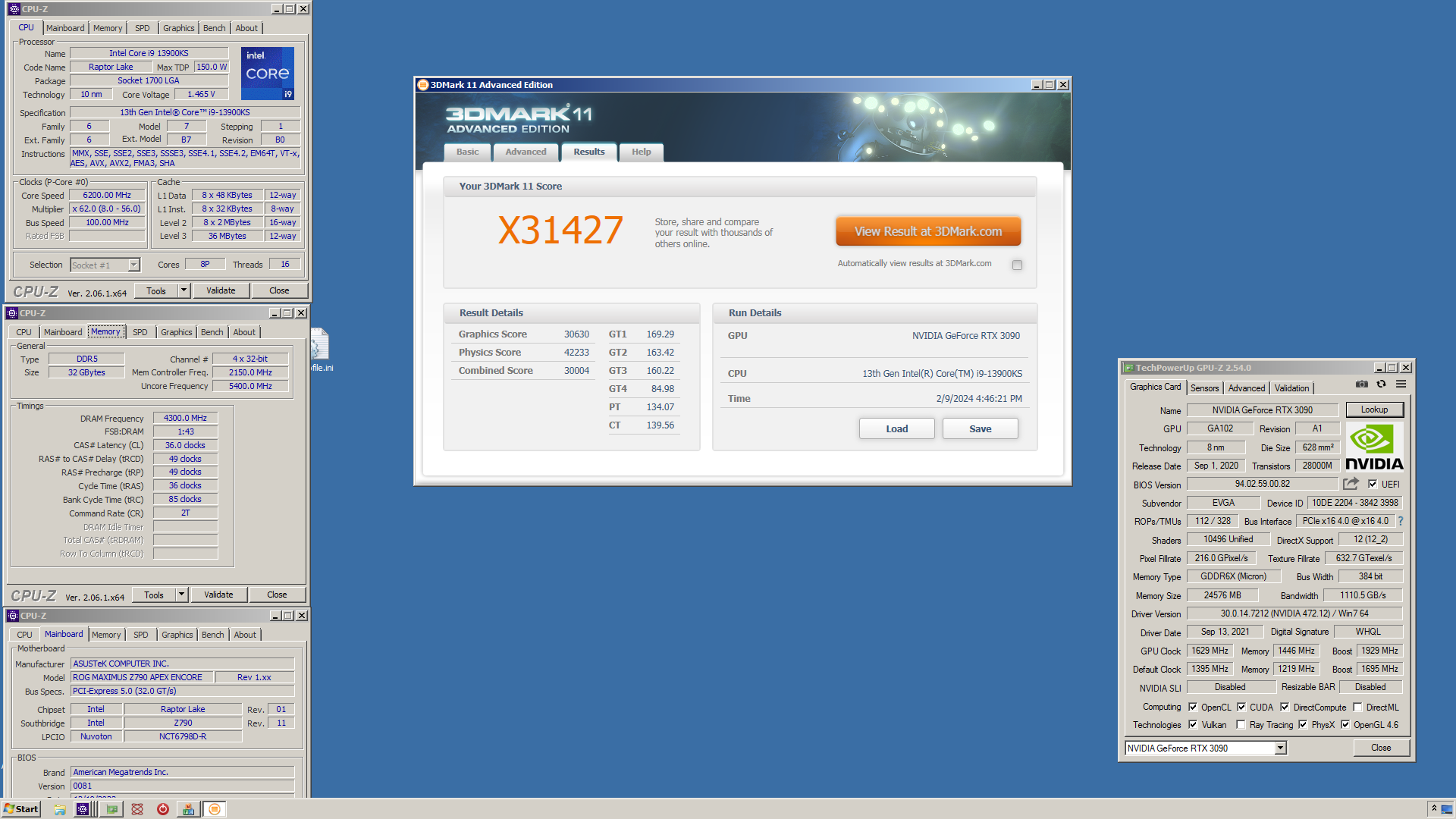1456x819 pixels.
Task: Click the GPU-Z refresh icon
Action: (1382, 384)
